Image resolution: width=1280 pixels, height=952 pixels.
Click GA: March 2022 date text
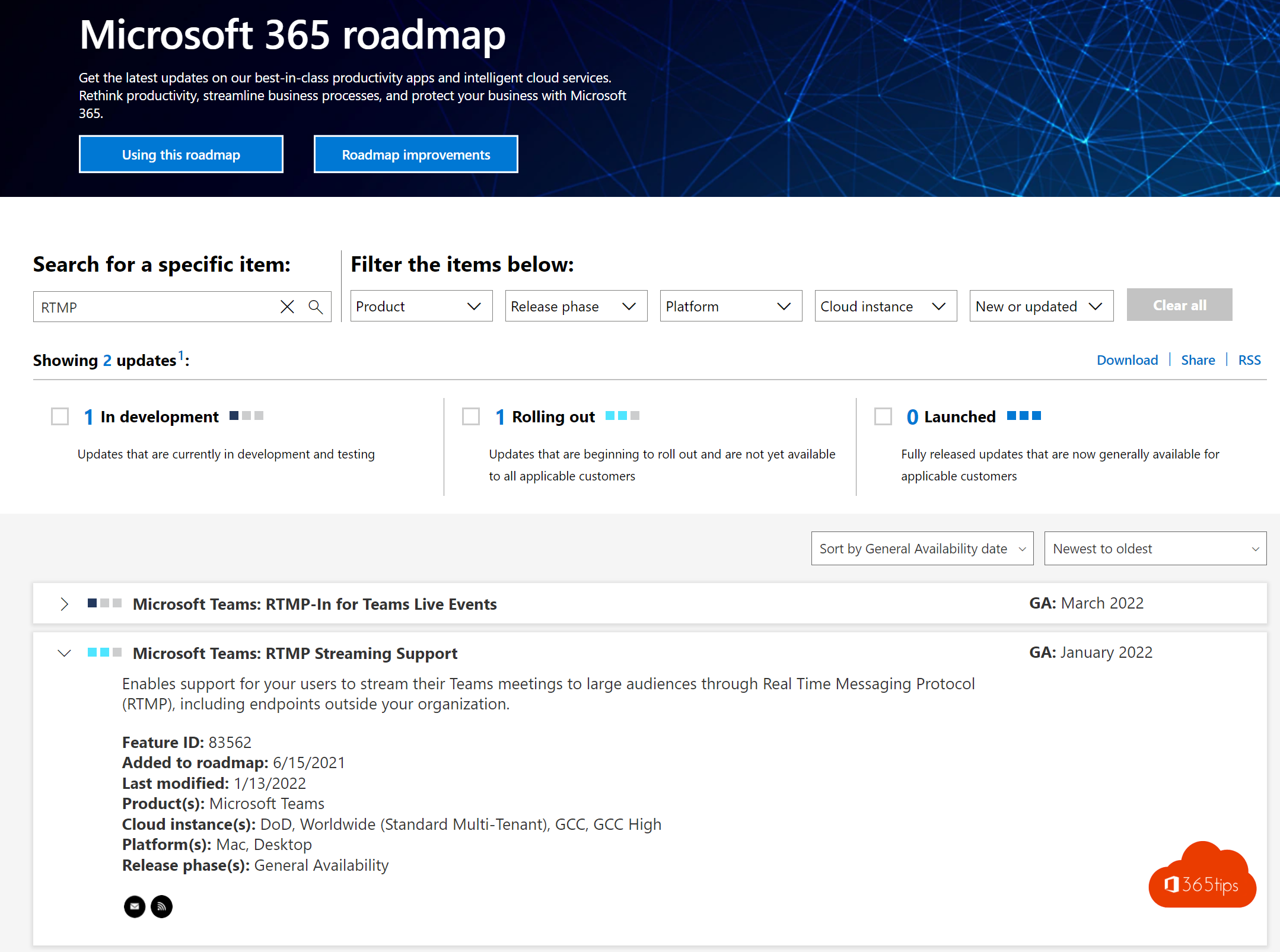click(1086, 603)
